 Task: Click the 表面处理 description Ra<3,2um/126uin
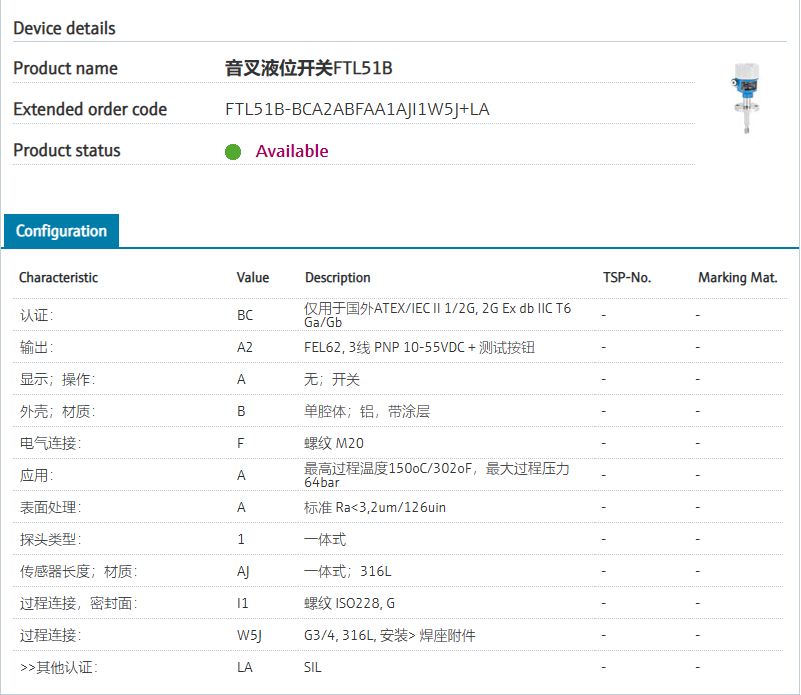375,508
